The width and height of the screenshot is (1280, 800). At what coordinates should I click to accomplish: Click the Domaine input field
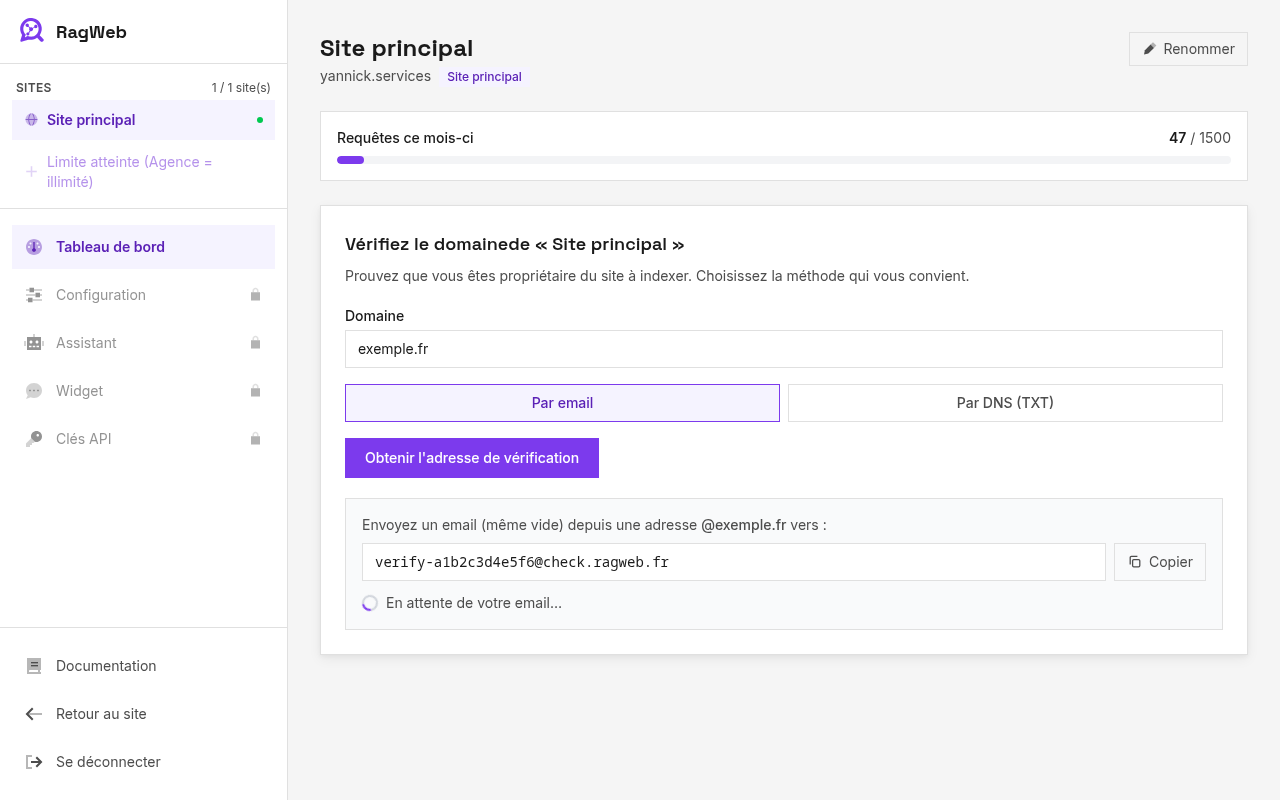point(784,349)
